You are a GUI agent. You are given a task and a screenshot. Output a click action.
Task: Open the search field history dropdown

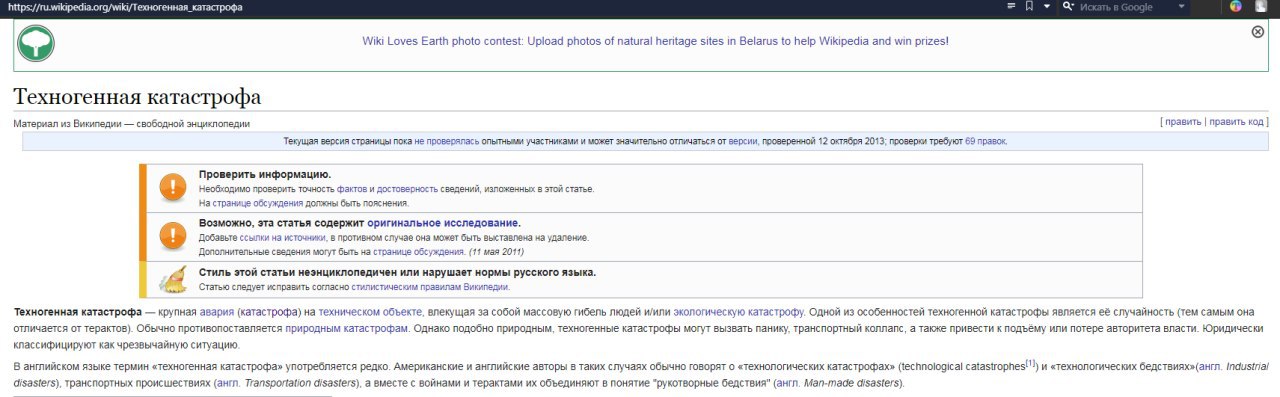click(x=1182, y=6)
